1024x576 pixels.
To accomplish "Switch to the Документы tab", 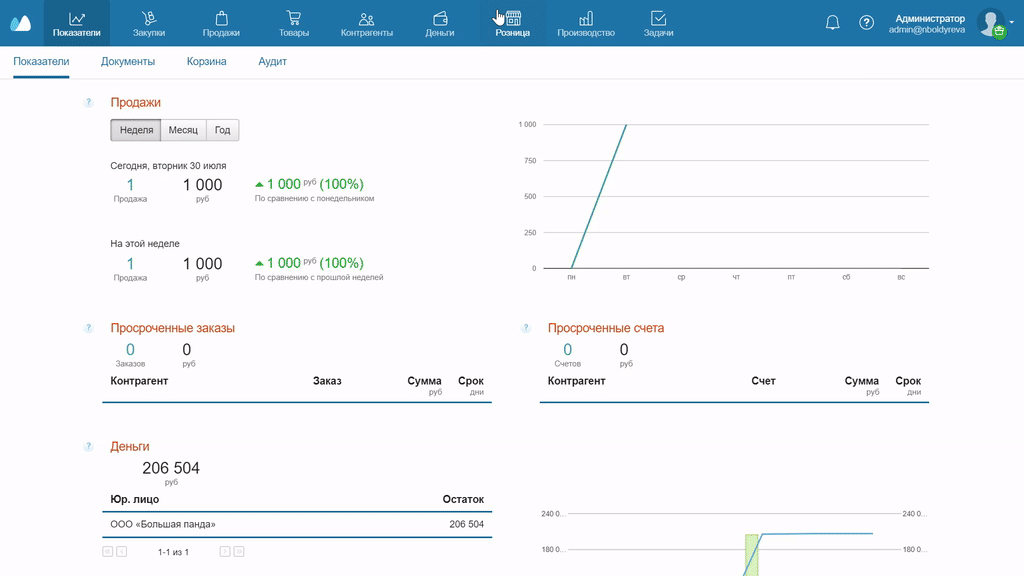I will tap(128, 62).
